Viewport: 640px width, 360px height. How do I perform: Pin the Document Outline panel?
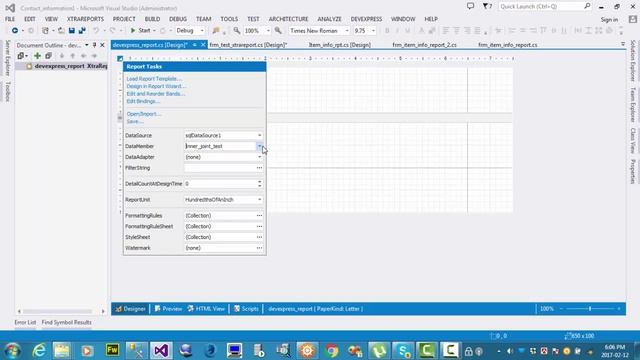[x=94, y=45]
